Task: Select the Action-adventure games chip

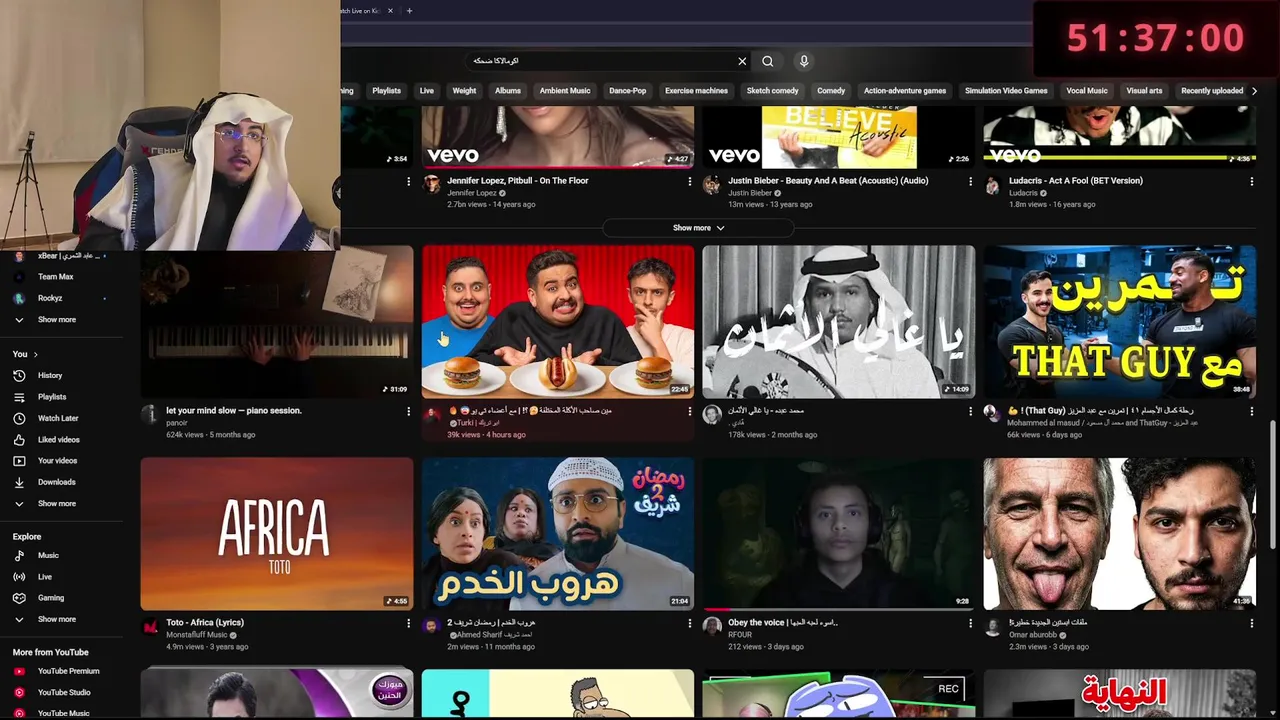Action: (905, 91)
